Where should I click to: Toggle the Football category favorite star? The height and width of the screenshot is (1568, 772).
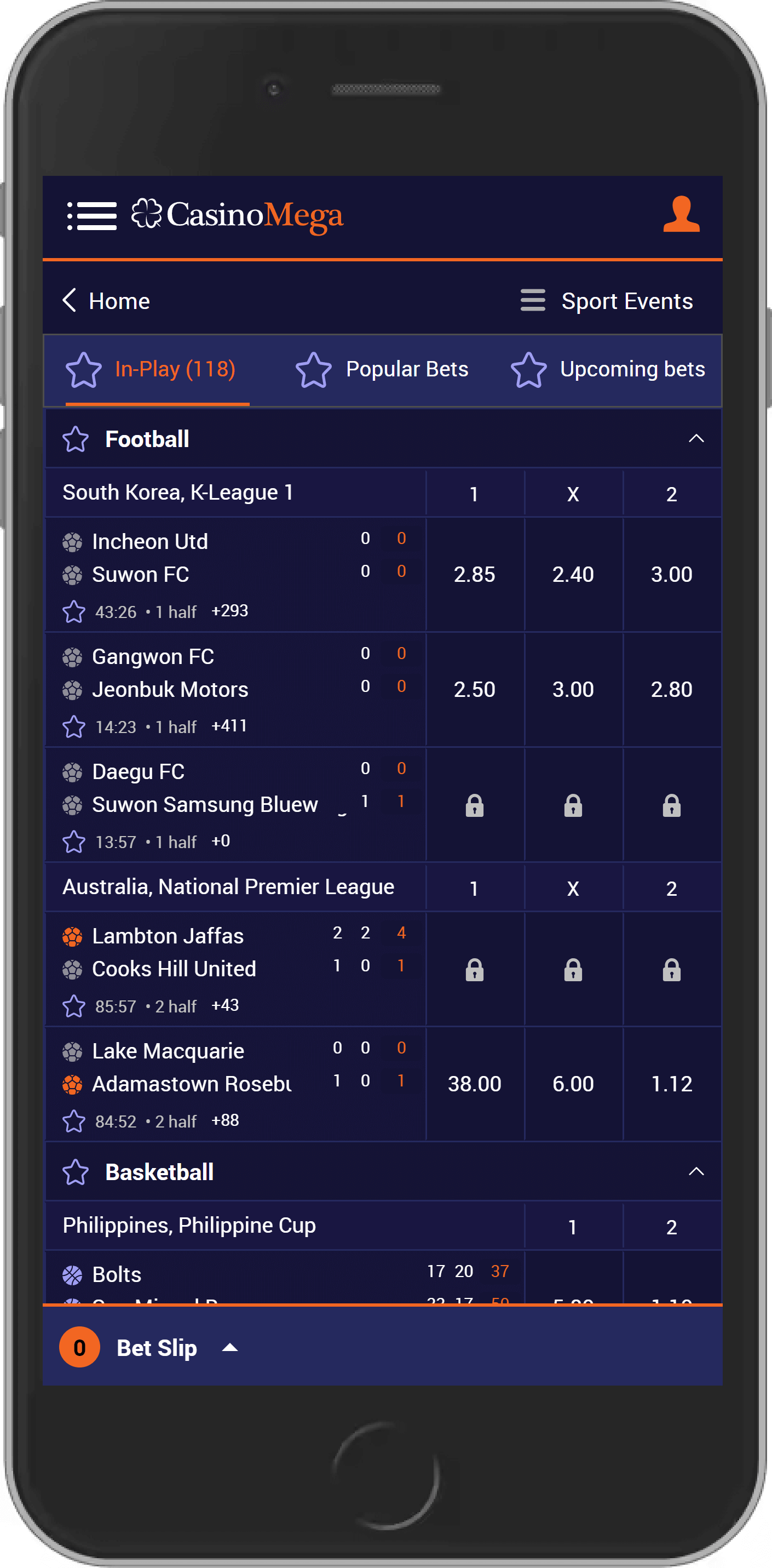point(76,439)
